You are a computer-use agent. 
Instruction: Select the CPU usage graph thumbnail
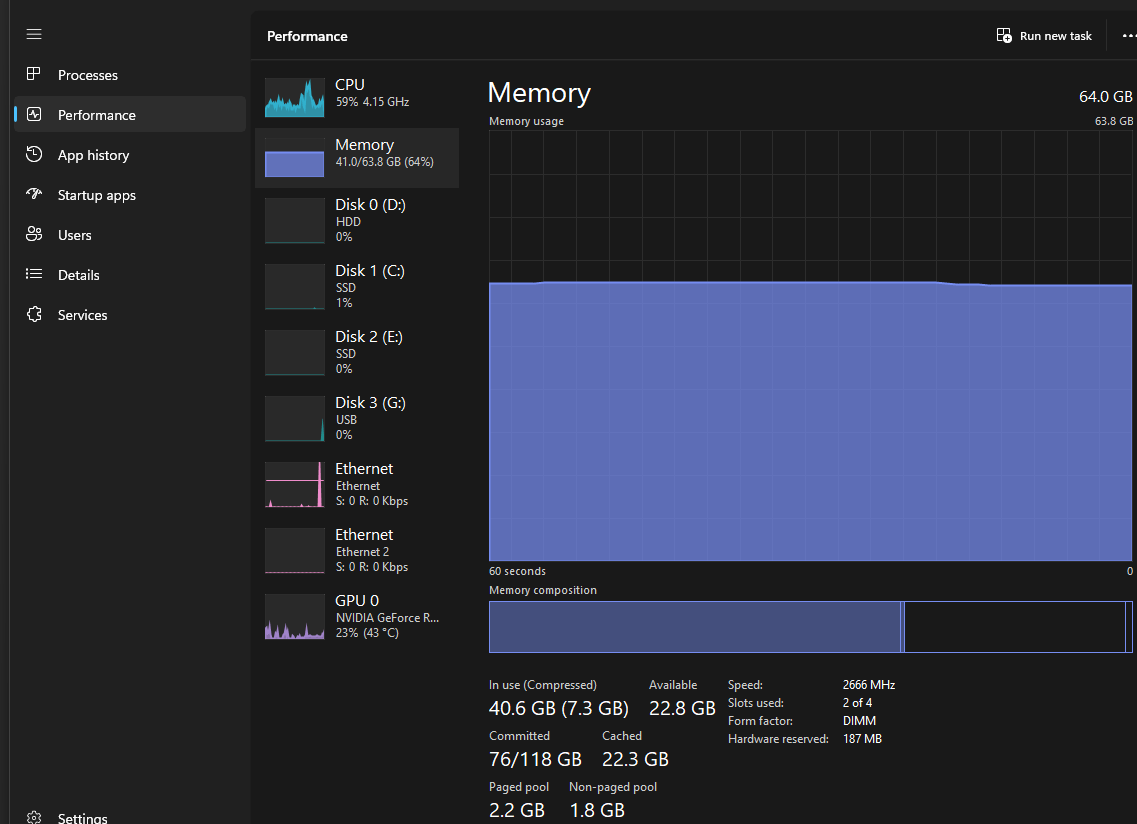pyautogui.click(x=294, y=98)
